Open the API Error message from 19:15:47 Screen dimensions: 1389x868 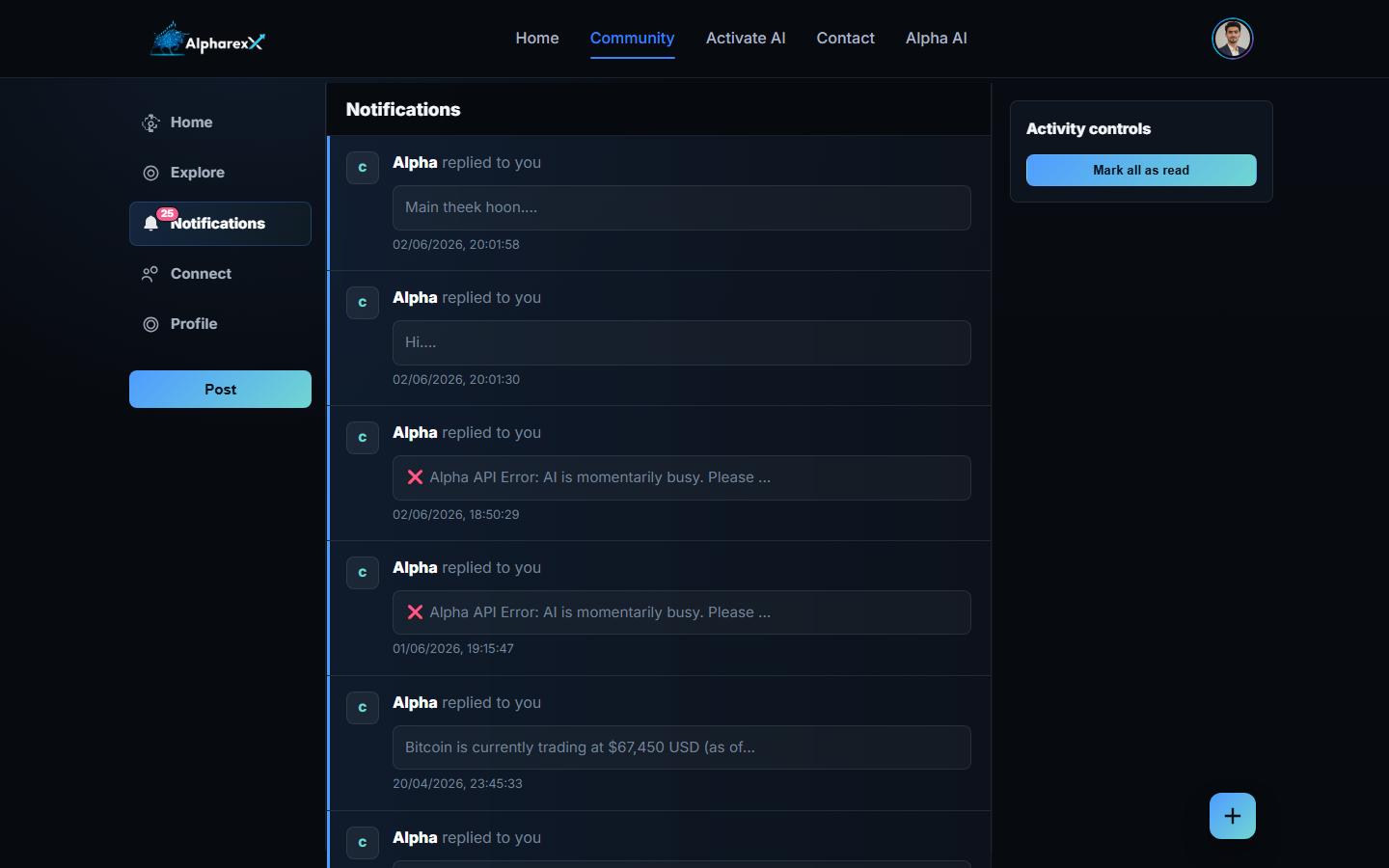[x=682, y=612]
